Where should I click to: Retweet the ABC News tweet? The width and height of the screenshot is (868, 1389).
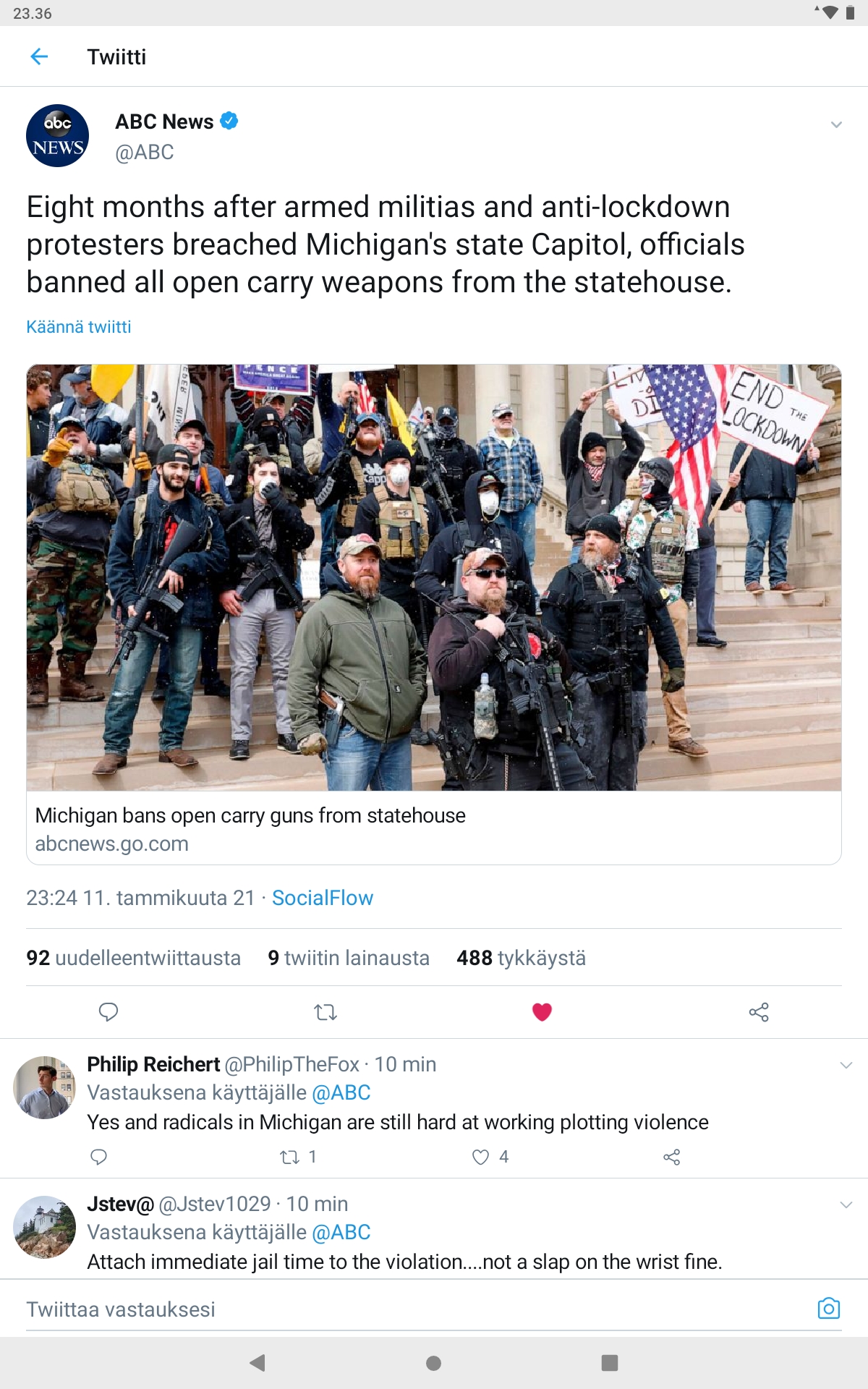325,1012
